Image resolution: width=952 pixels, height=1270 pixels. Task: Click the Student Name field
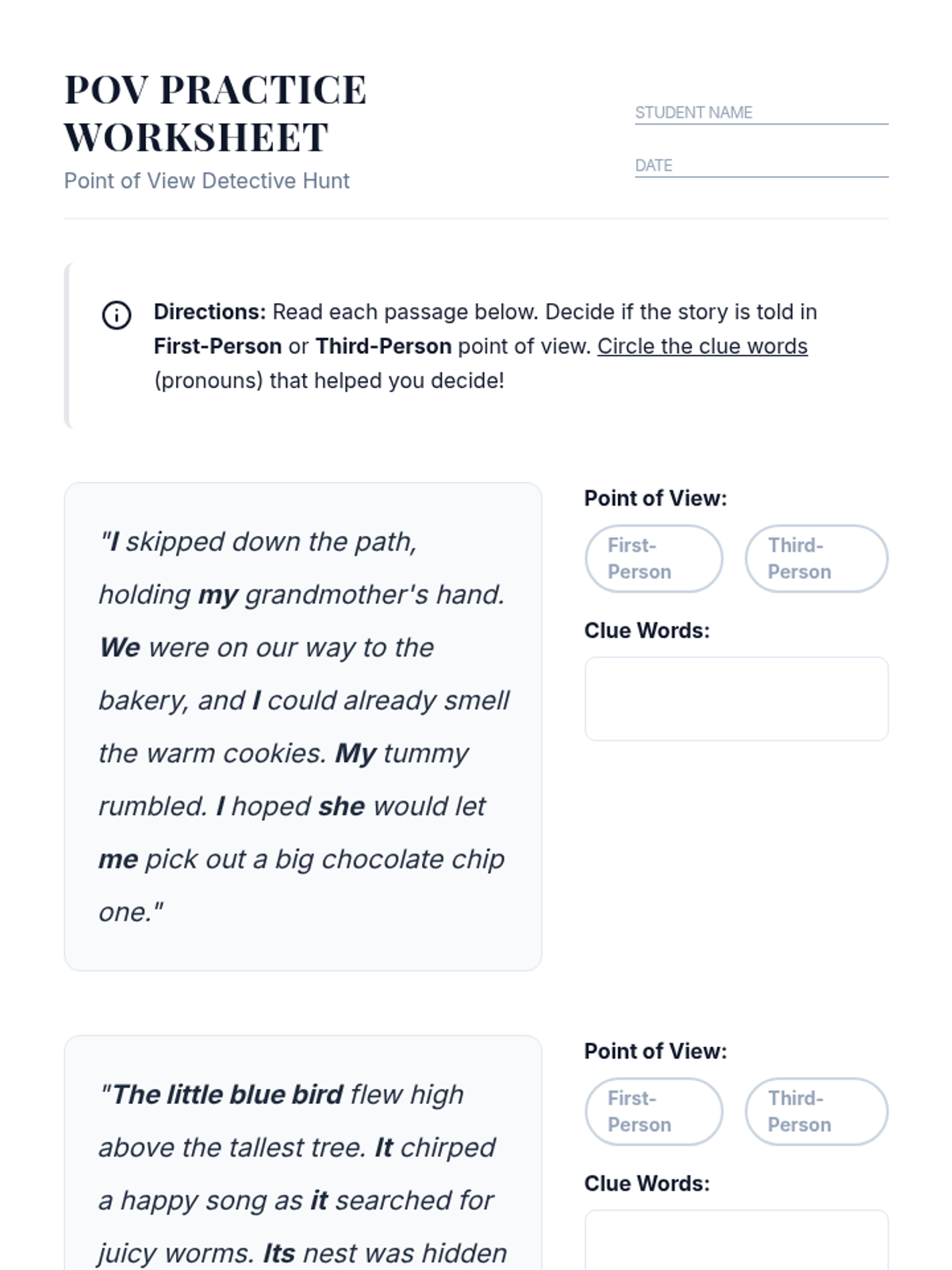(x=761, y=113)
